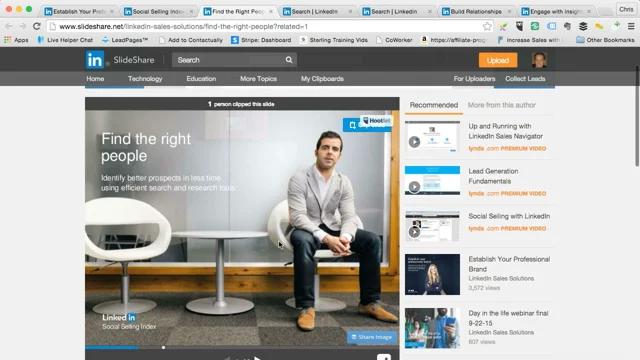
Task: Switch to More from this author tab
Action: coord(502,105)
